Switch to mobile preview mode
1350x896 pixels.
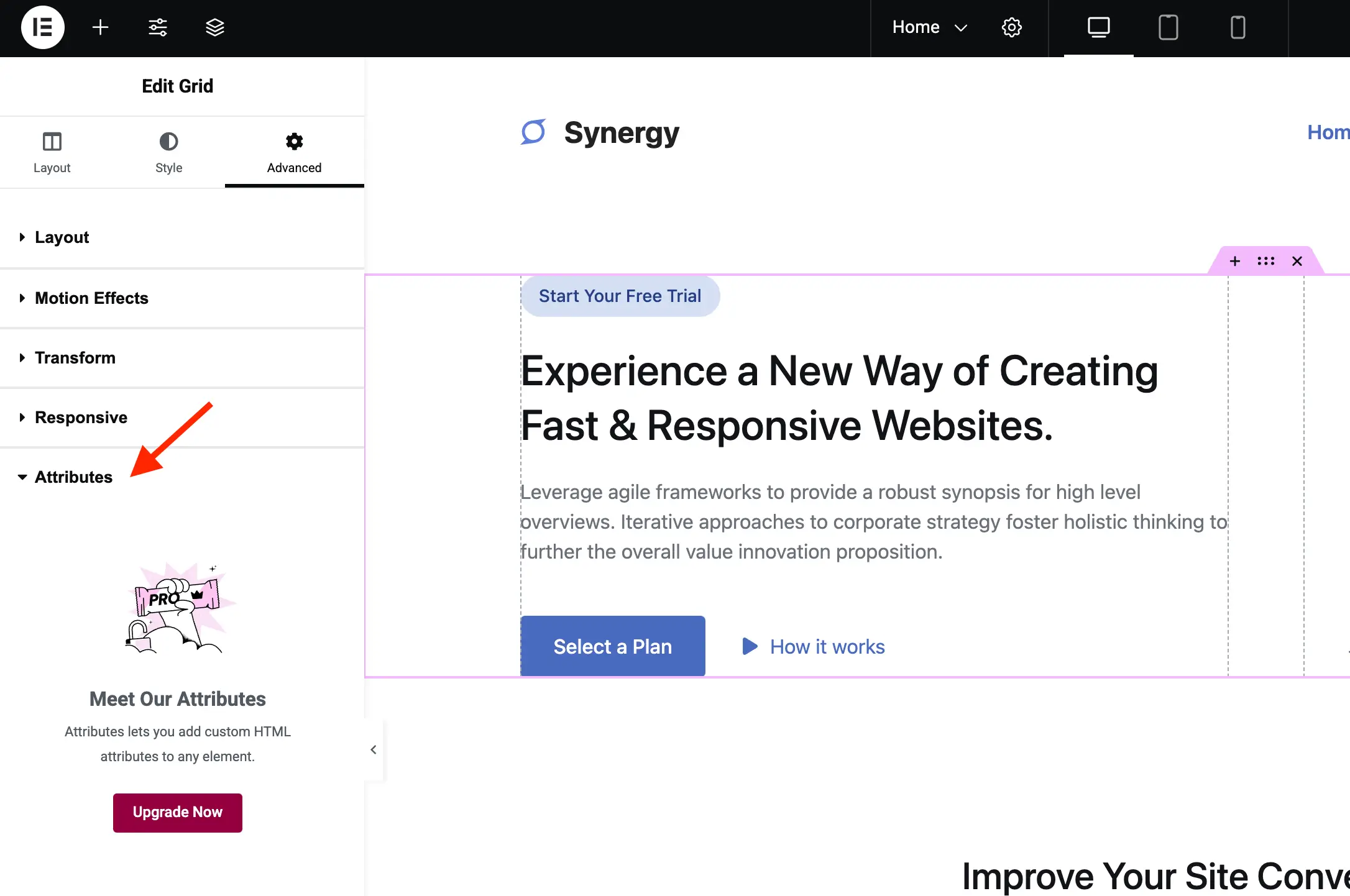[1238, 27]
